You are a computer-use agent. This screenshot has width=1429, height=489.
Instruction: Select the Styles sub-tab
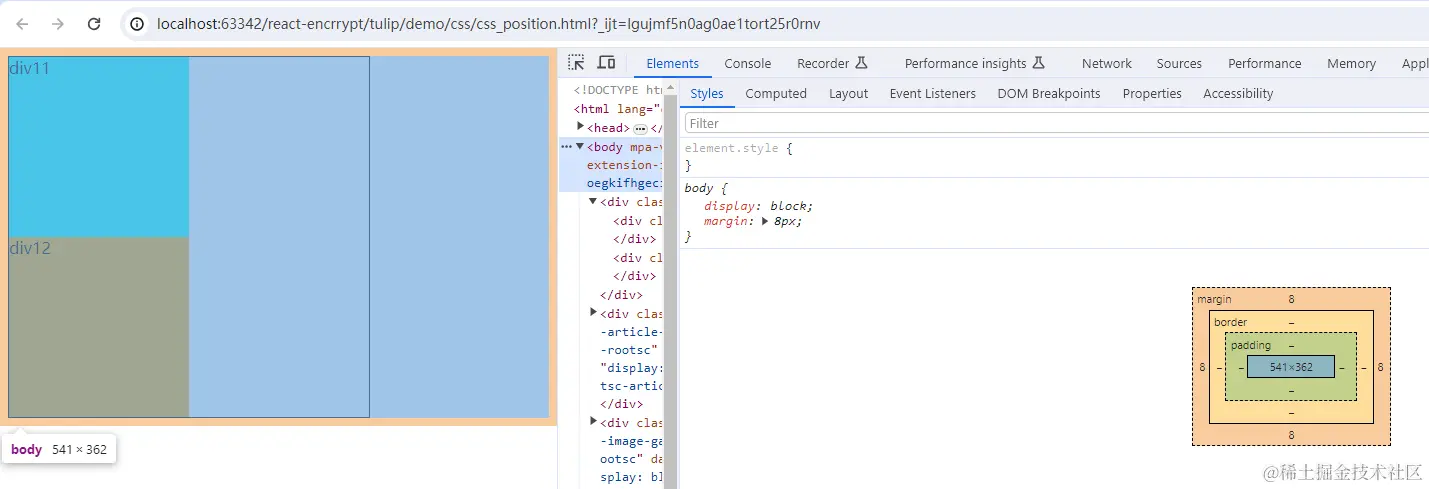click(x=707, y=93)
